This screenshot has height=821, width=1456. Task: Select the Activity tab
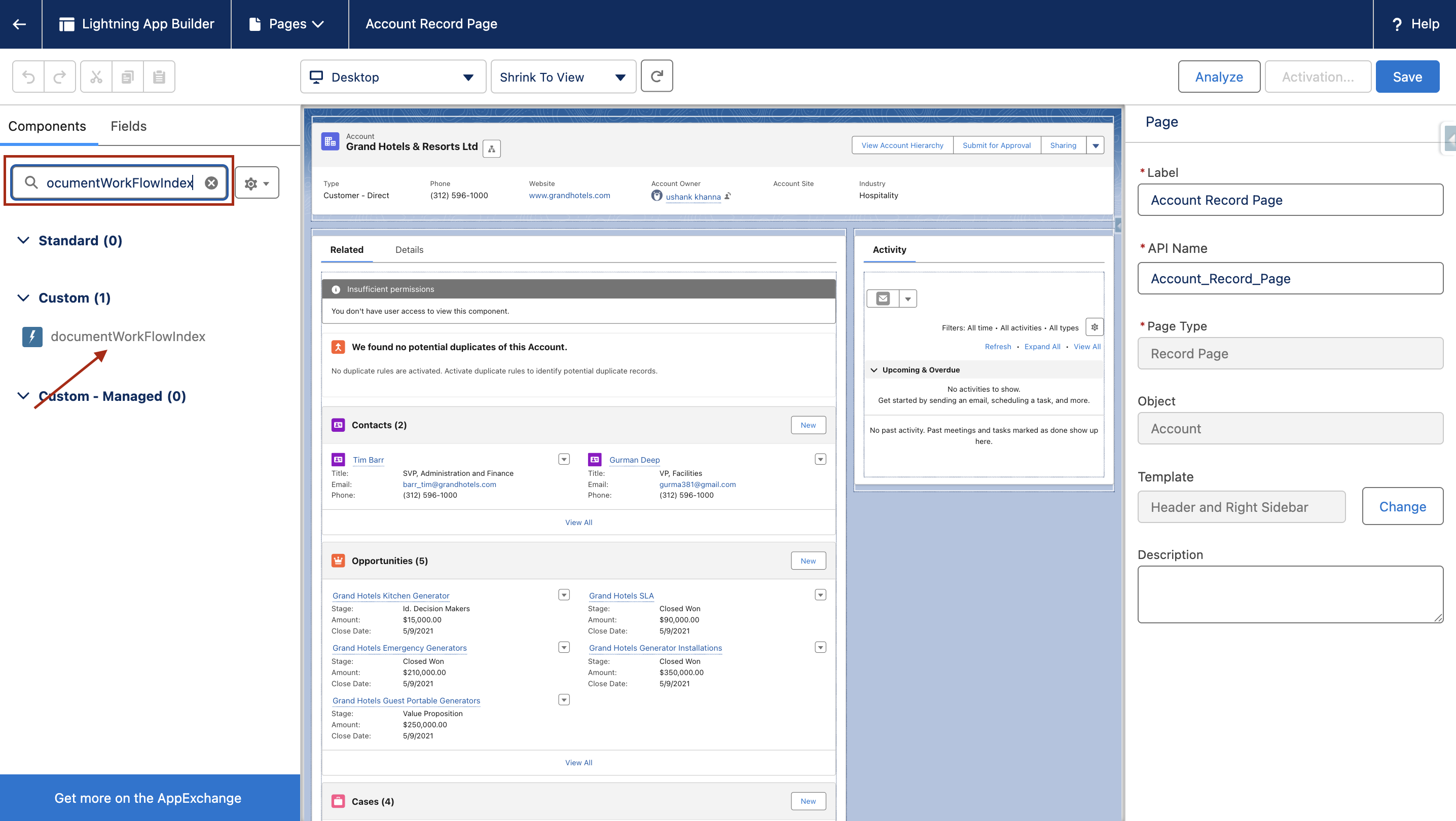pyautogui.click(x=889, y=250)
